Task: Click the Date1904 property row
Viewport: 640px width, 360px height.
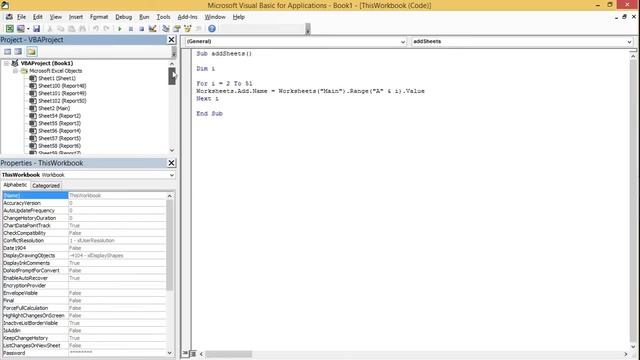Action: click(84, 248)
